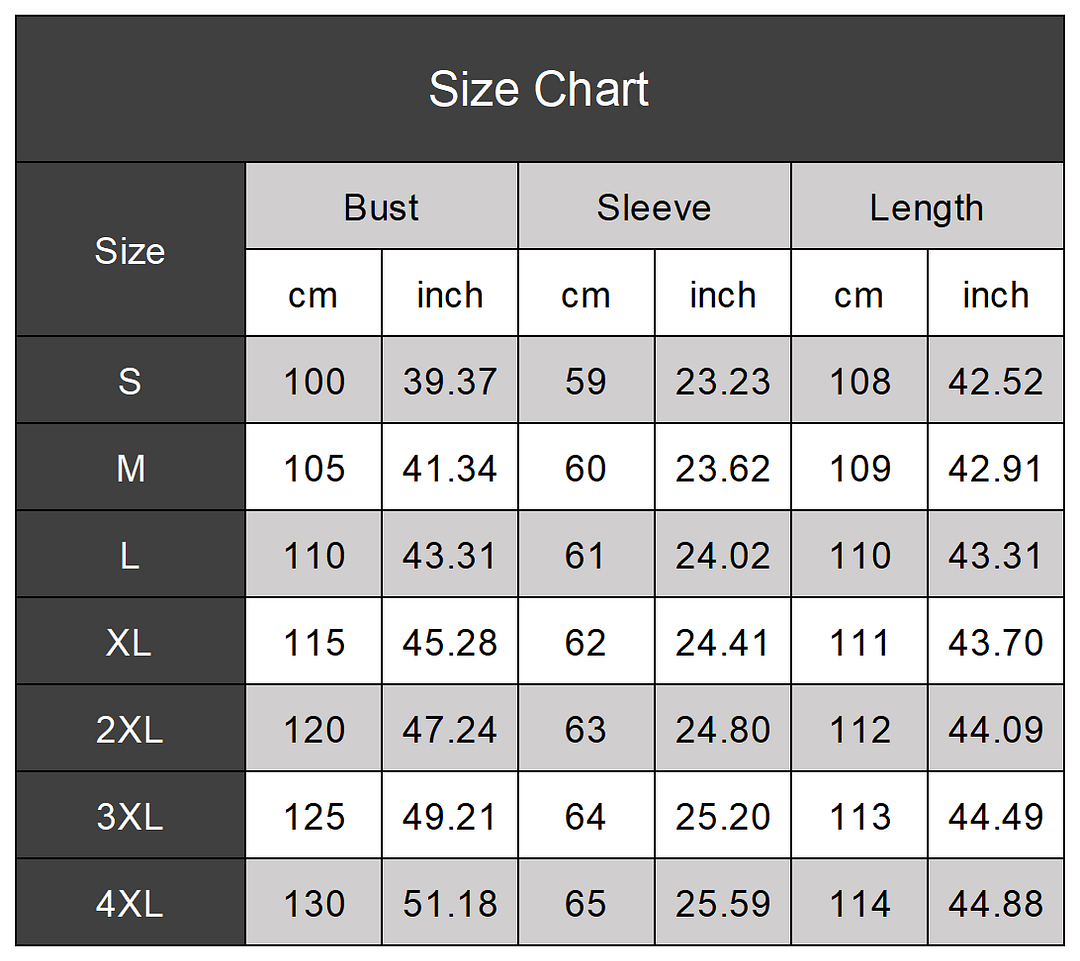
Task: Click the L size row label
Action: tap(130, 555)
